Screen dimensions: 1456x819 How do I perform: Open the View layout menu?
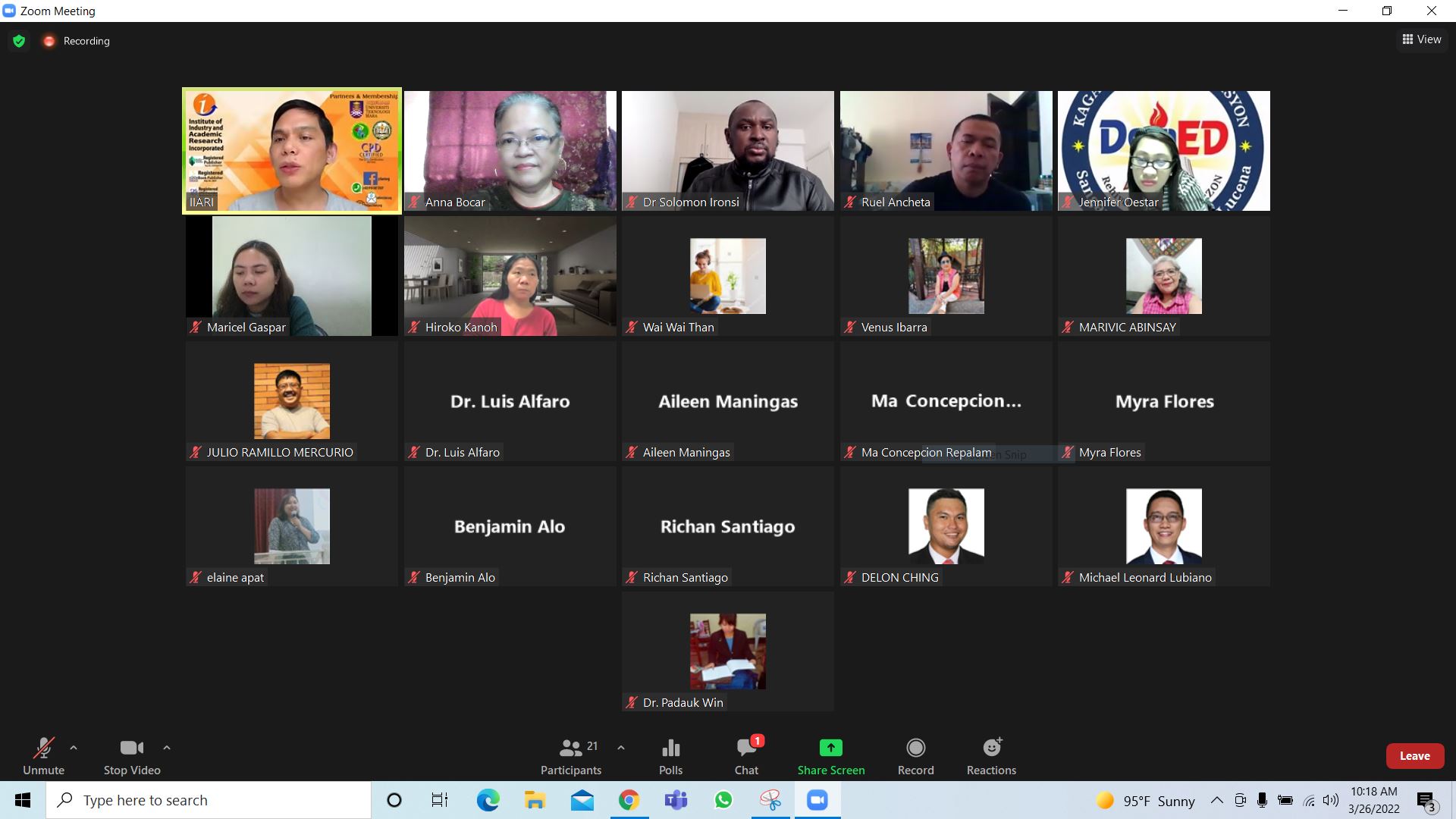(1421, 39)
